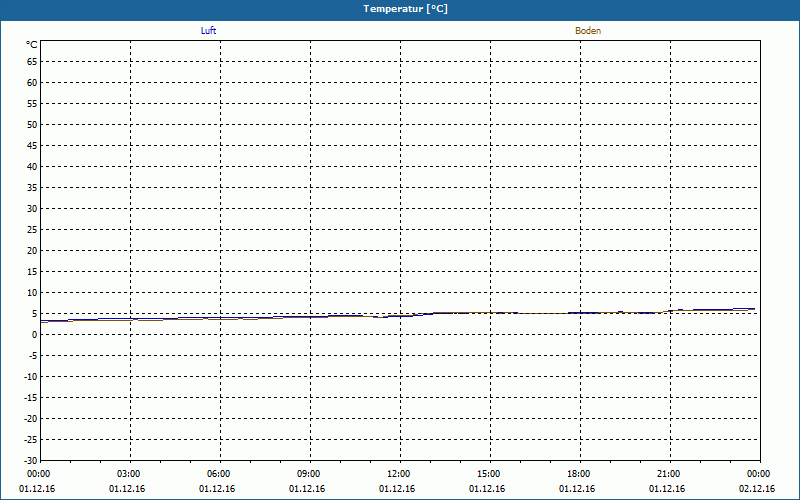
Task: Click the 0 value on the temperature axis
Action: [35, 335]
